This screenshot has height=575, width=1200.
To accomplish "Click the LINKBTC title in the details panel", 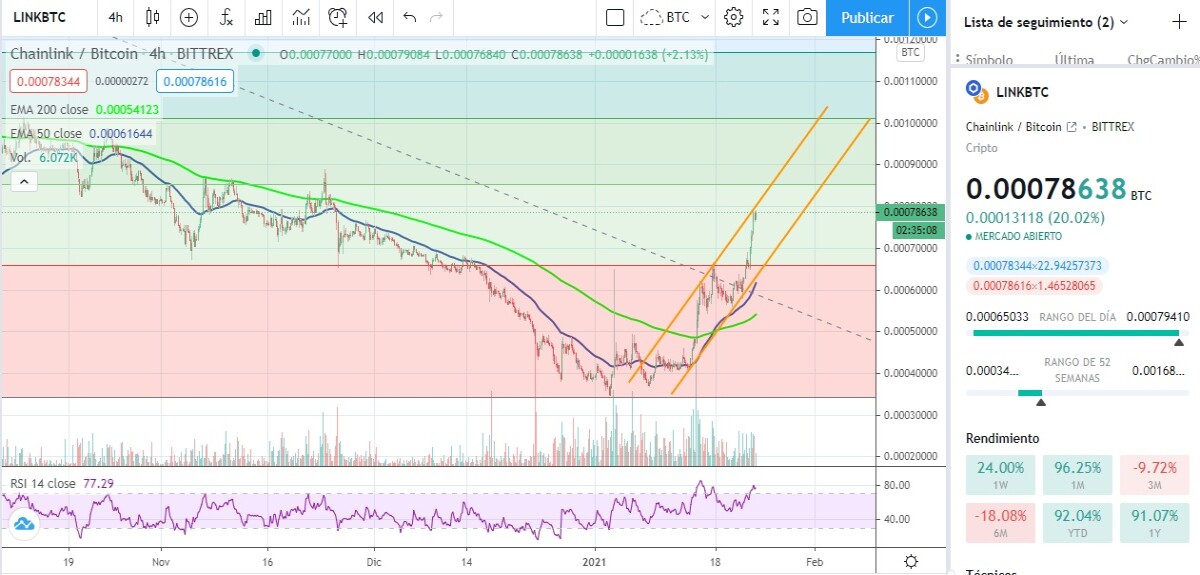I will (1022, 92).
